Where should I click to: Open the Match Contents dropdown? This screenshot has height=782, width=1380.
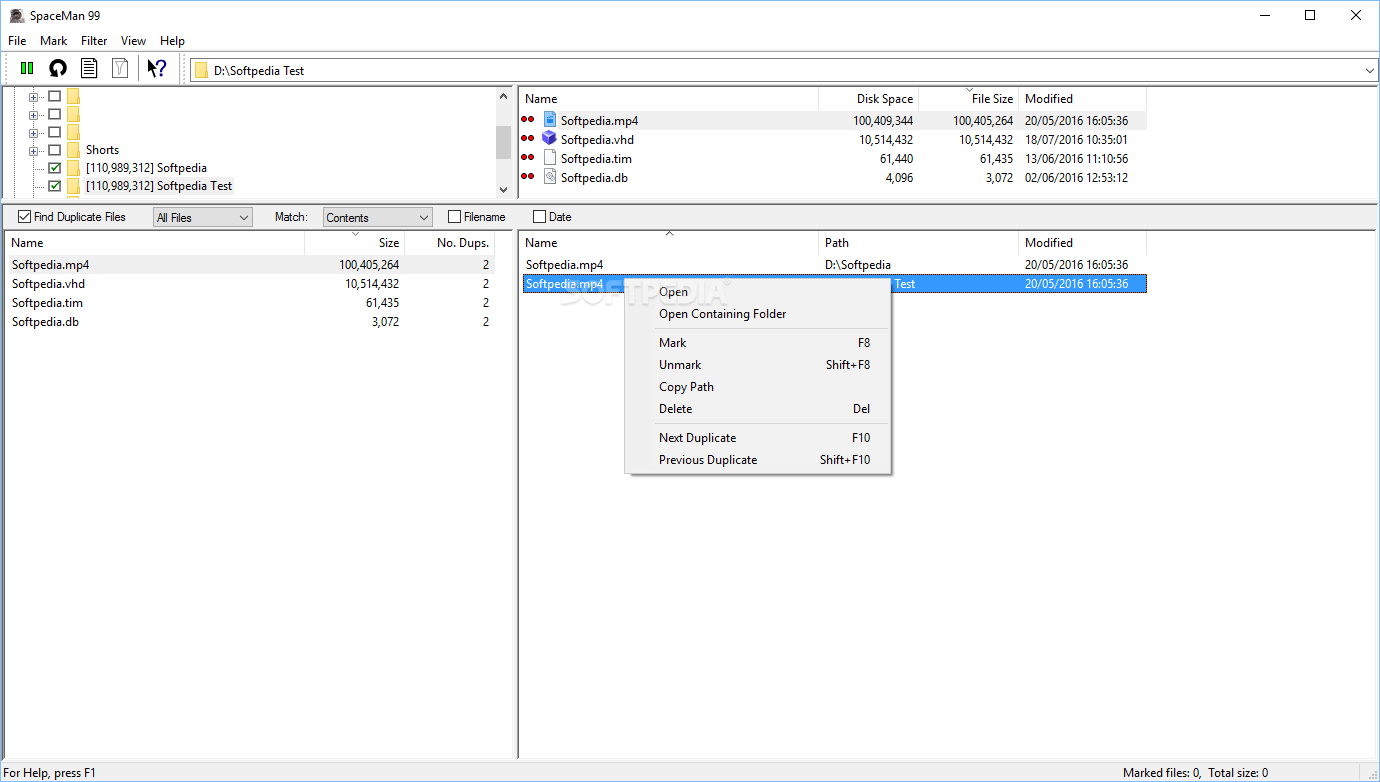click(x=377, y=217)
